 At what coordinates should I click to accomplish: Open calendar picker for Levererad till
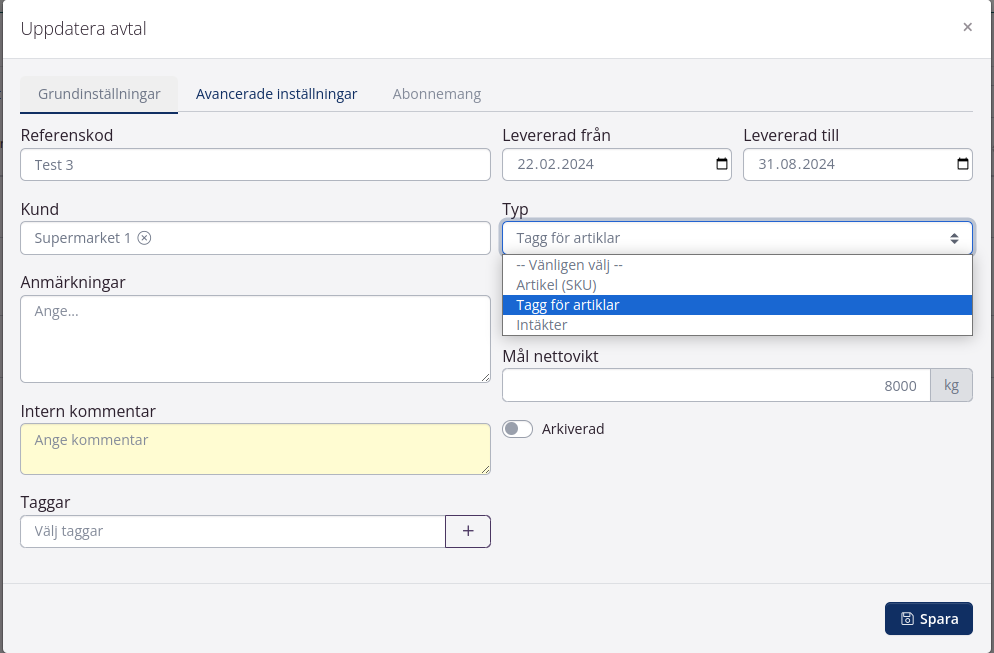click(x=962, y=165)
